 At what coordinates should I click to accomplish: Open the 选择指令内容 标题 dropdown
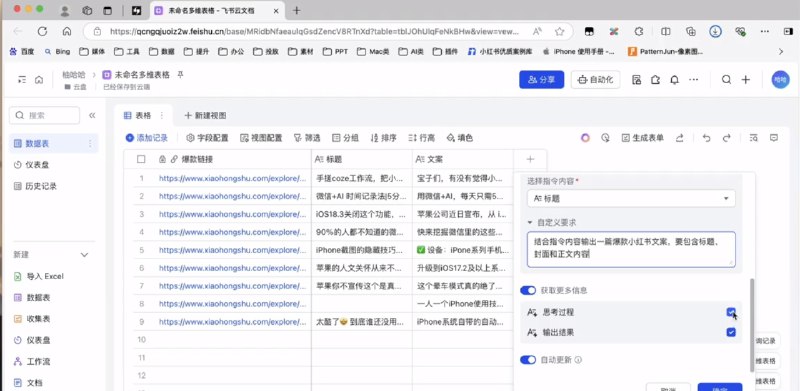[x=631, y=199]
